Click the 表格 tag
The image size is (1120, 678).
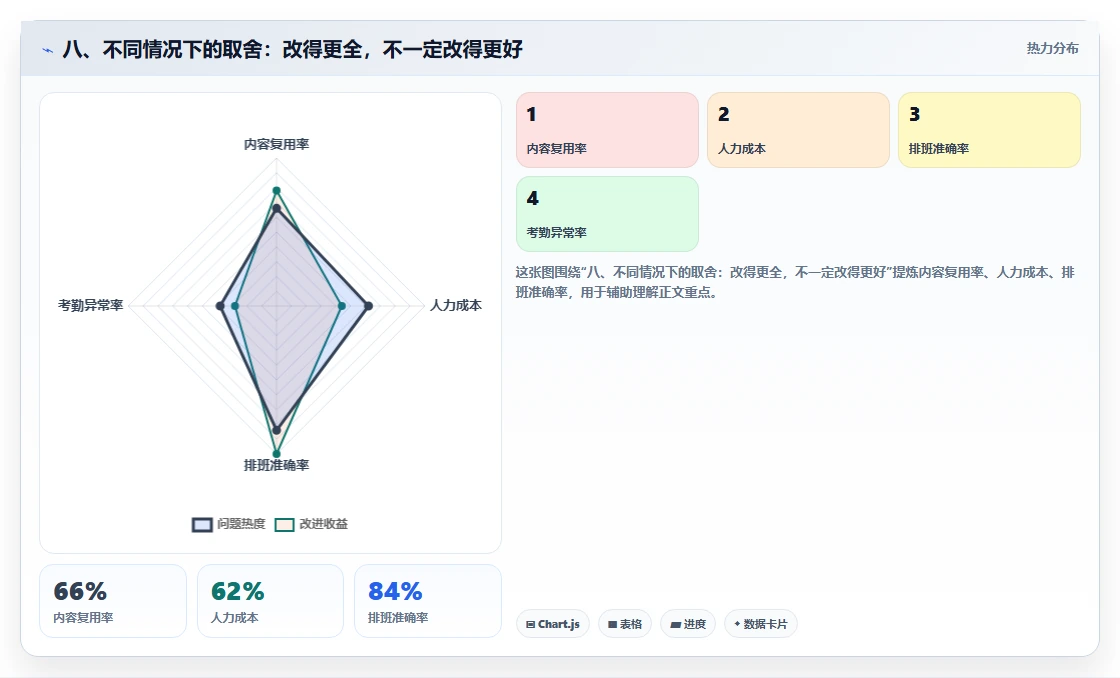tap(624, 624)
